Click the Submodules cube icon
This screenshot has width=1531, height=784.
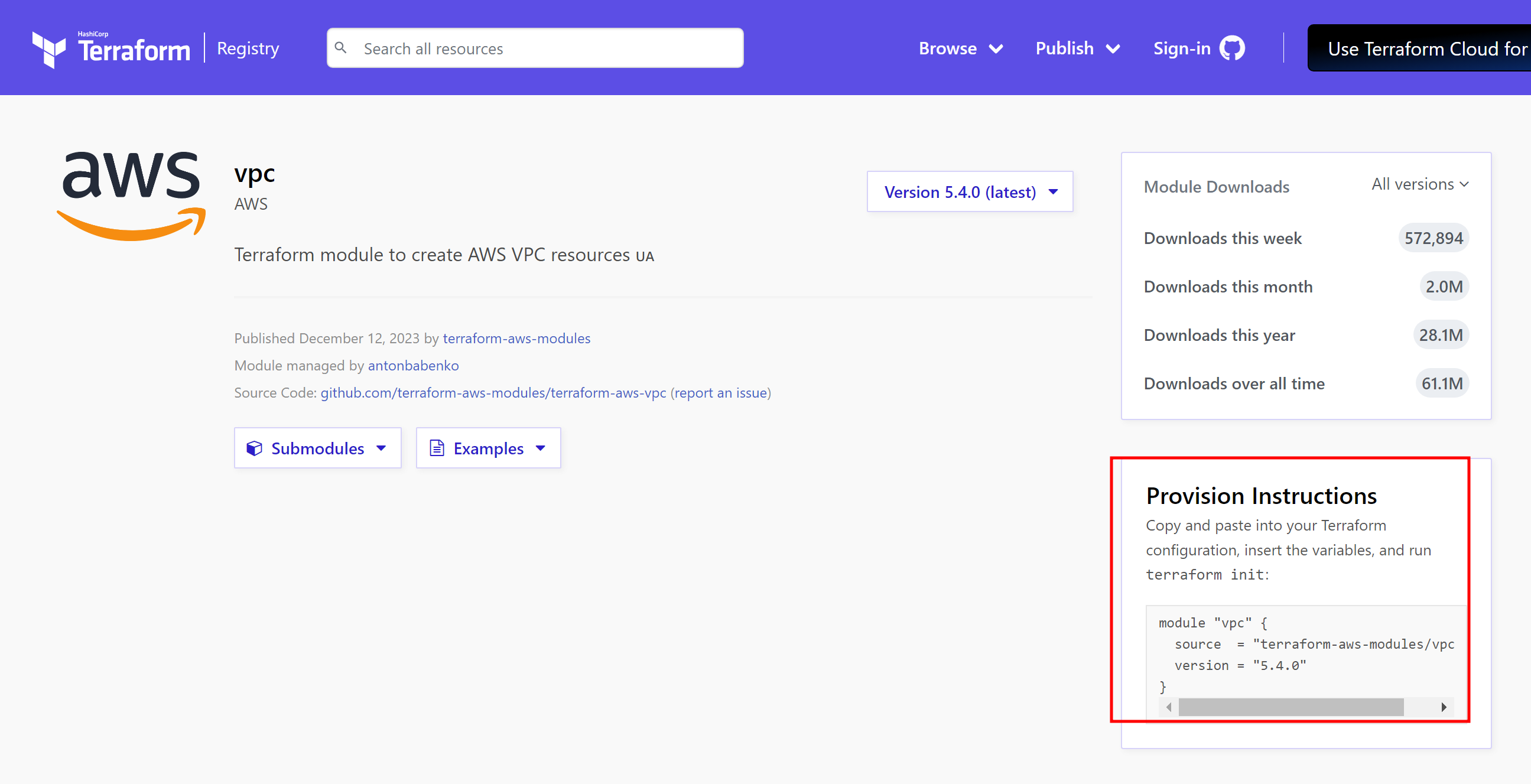click(x=254, y=448)
